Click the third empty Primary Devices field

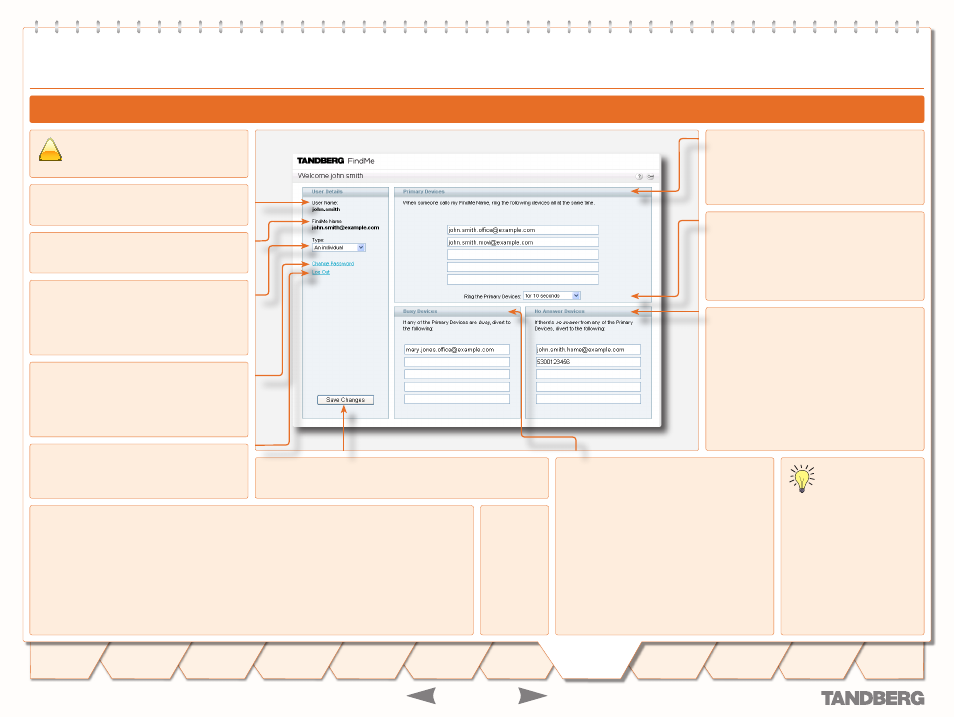click(523, 254)
